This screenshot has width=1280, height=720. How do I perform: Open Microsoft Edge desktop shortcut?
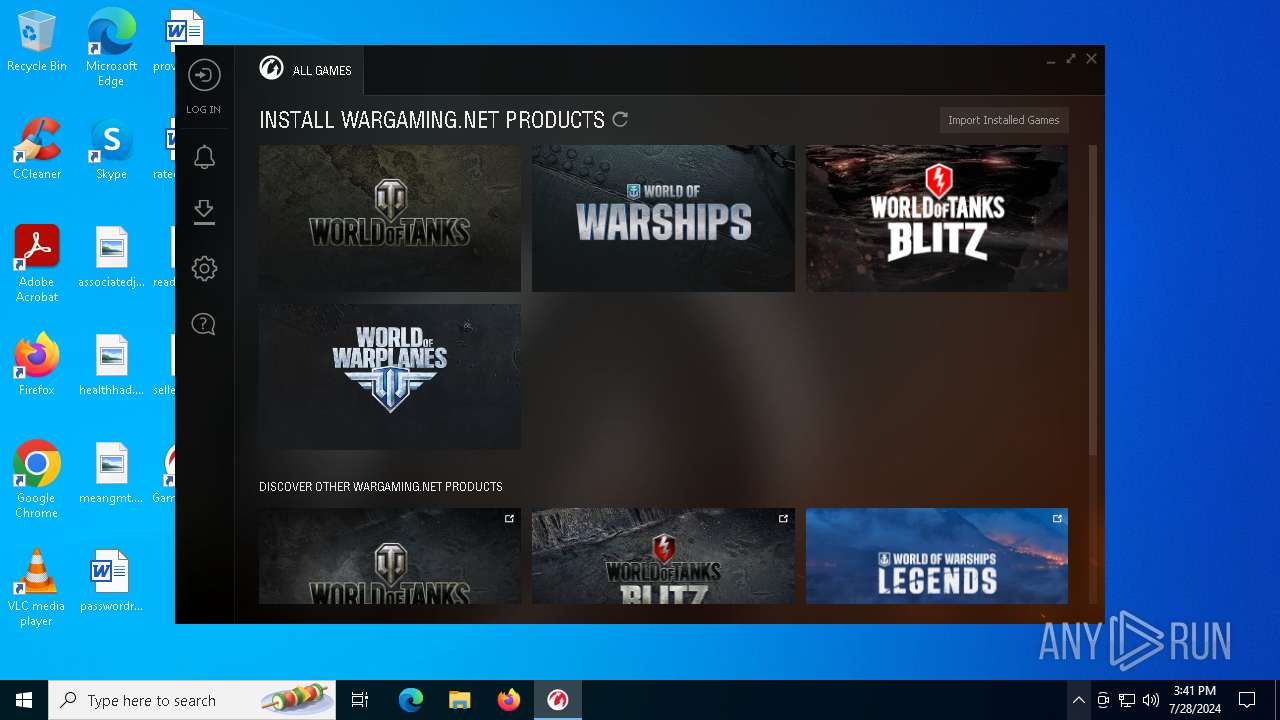(x=111, y=48)
